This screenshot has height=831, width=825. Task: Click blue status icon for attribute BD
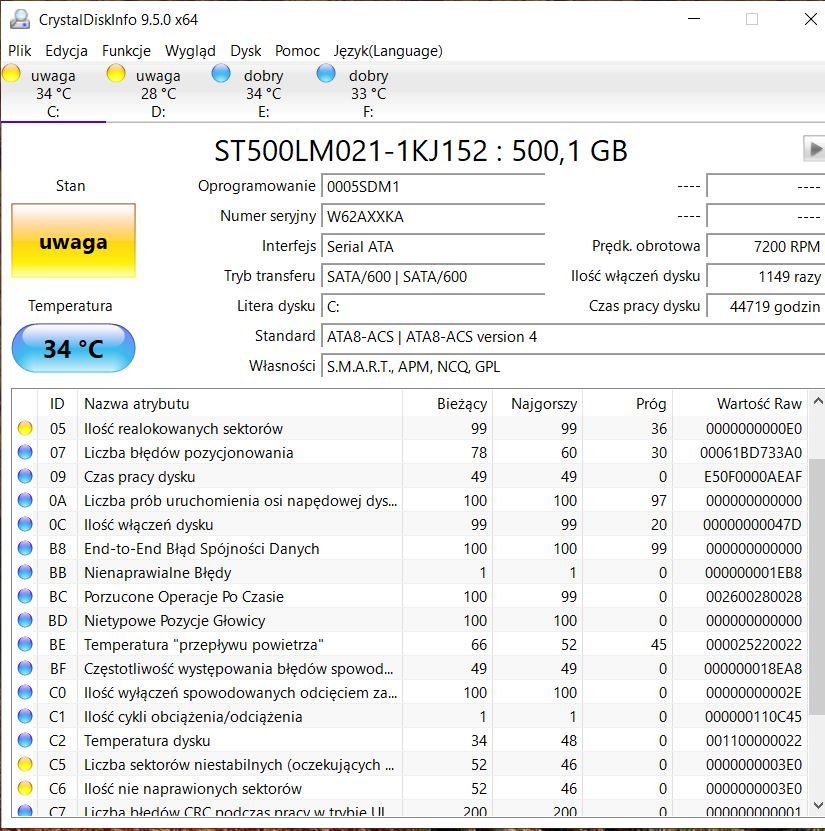click(x=25, y=620)
